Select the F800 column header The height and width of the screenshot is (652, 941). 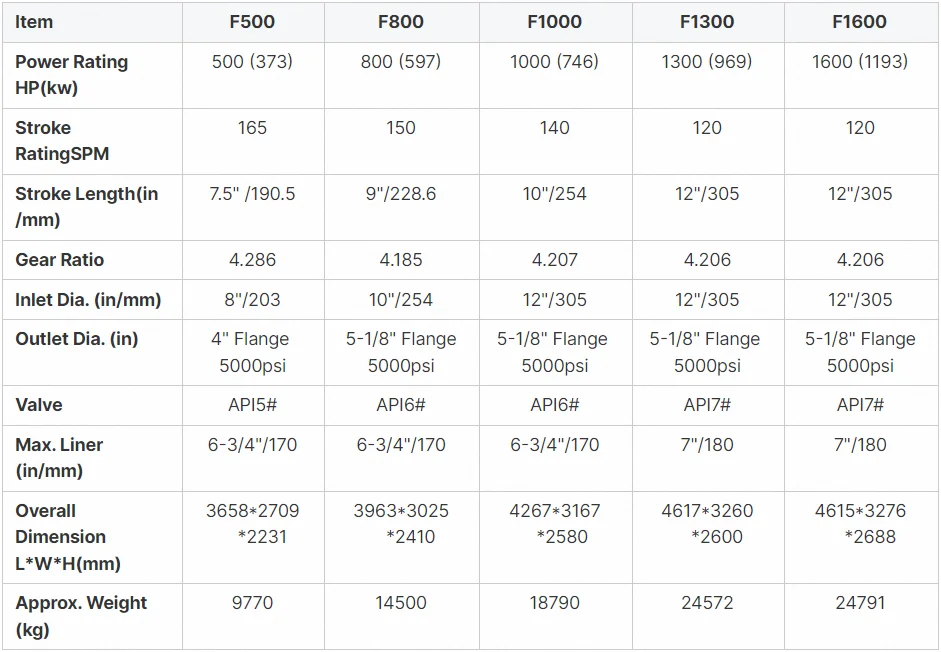(401, 22)
